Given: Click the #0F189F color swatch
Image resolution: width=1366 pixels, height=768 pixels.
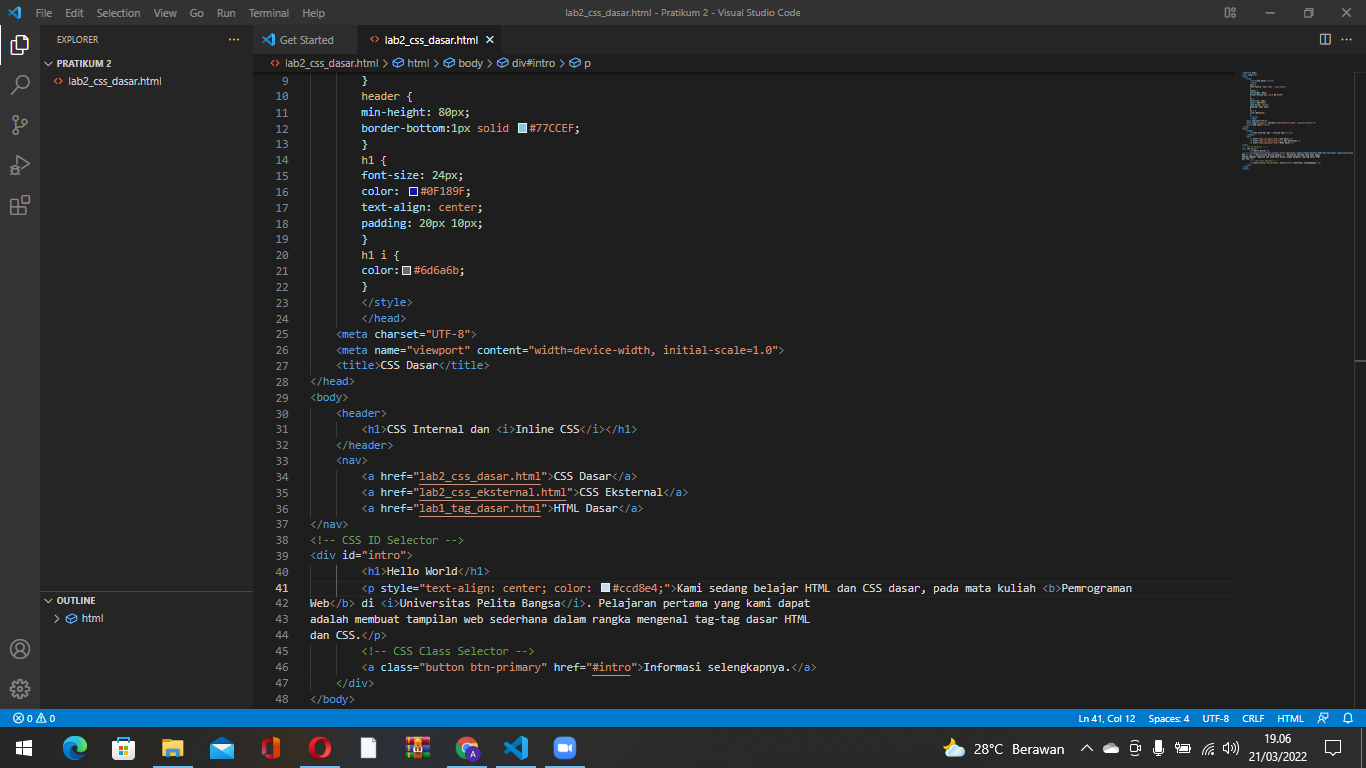Looking at the screenshot, I should [x=413, y=192].
